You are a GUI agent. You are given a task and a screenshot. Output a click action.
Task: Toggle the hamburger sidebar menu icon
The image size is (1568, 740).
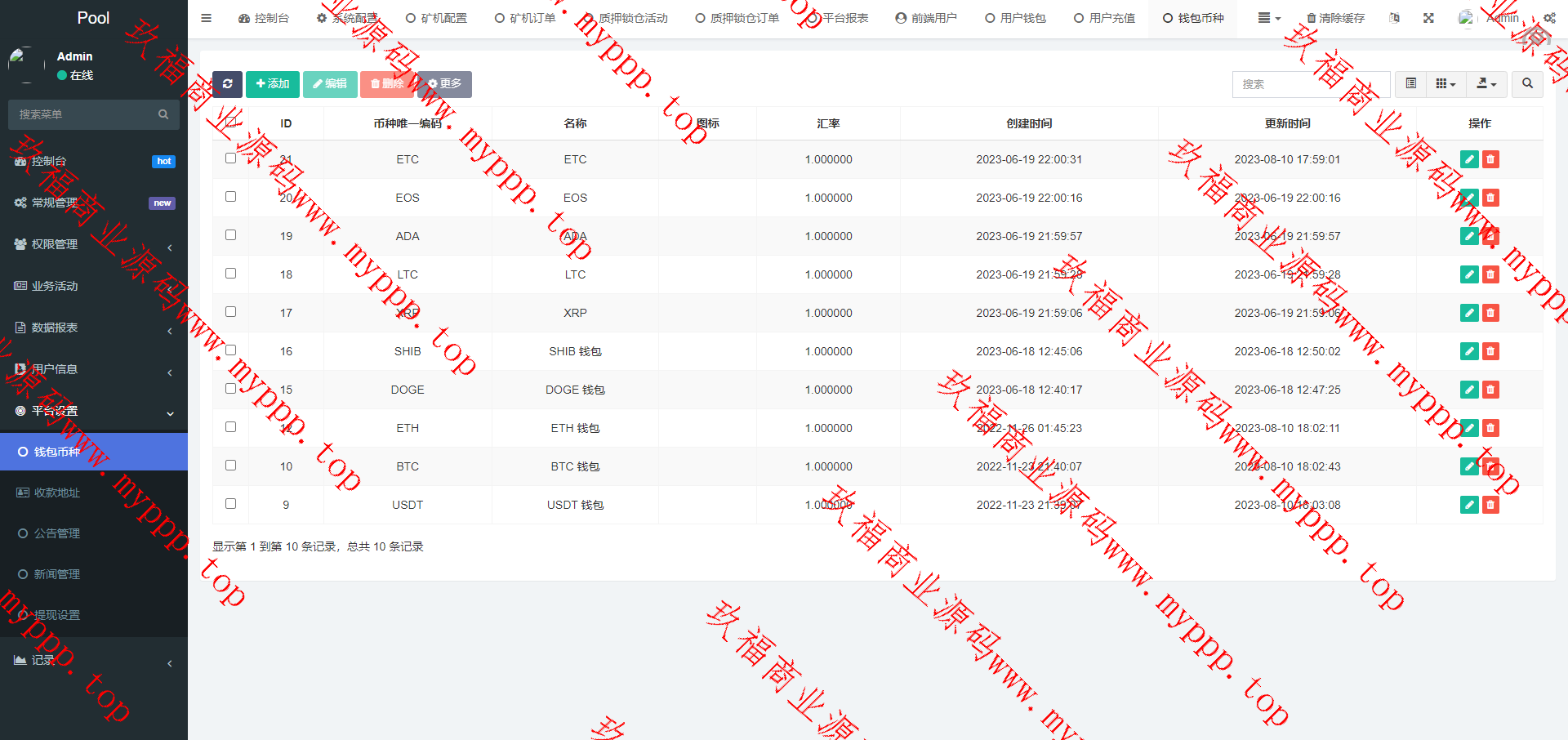207,18
